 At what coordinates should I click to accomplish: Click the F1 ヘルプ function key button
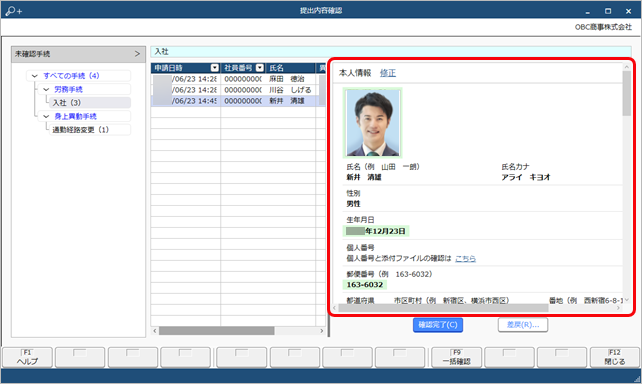(x=27, y=357)
